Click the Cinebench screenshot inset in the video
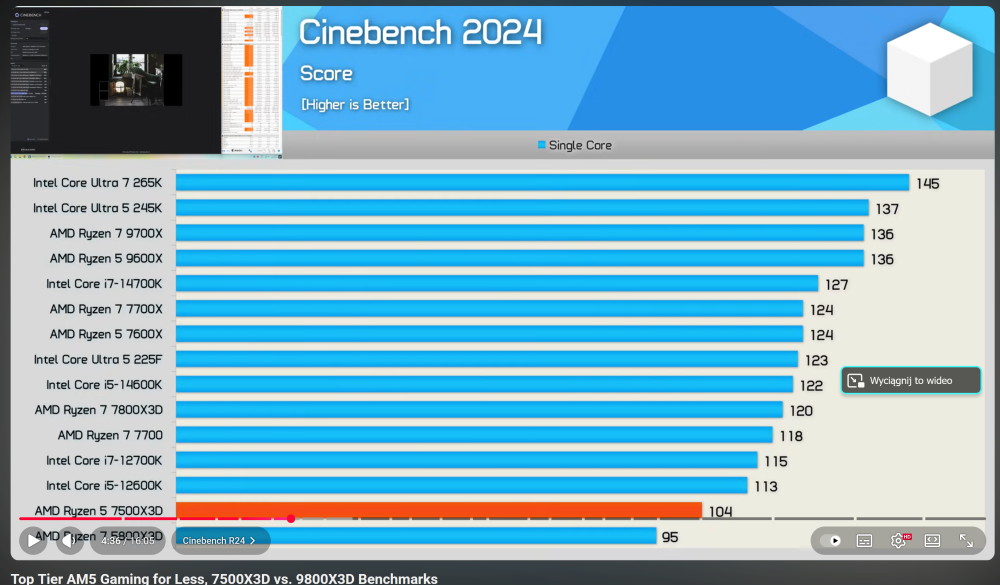 click(x=146, y=81)
